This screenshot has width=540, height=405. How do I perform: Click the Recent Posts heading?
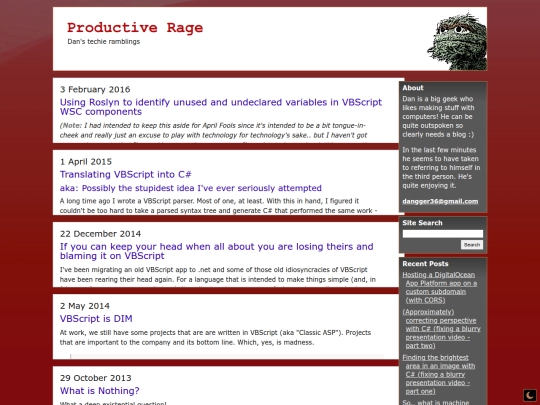point(425,264)
